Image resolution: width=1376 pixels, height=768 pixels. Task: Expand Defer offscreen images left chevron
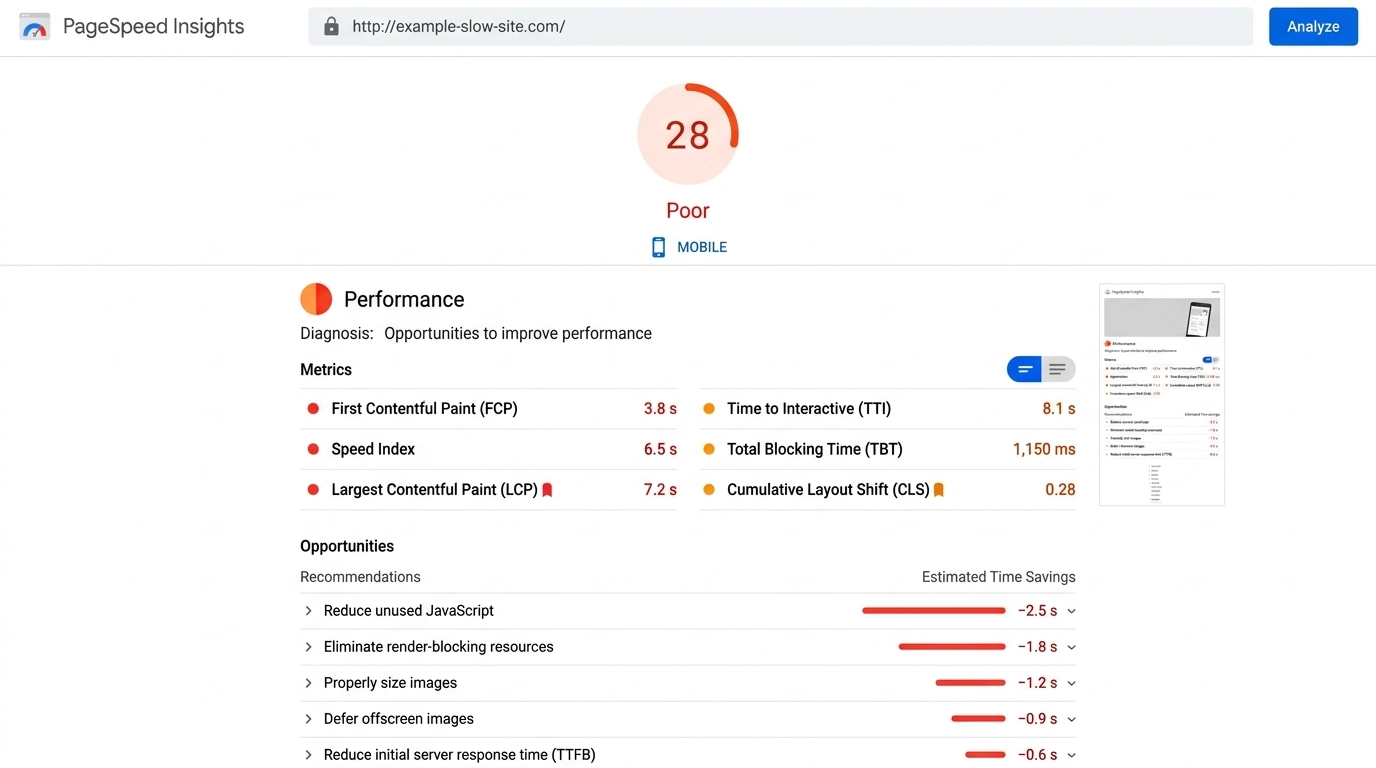(308, 719)
